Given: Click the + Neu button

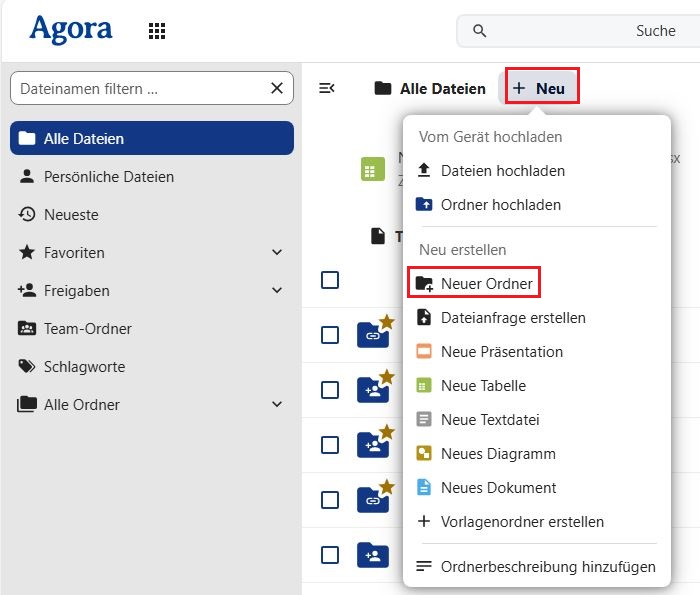Looking at the screenshot, I should pos(541,89).
